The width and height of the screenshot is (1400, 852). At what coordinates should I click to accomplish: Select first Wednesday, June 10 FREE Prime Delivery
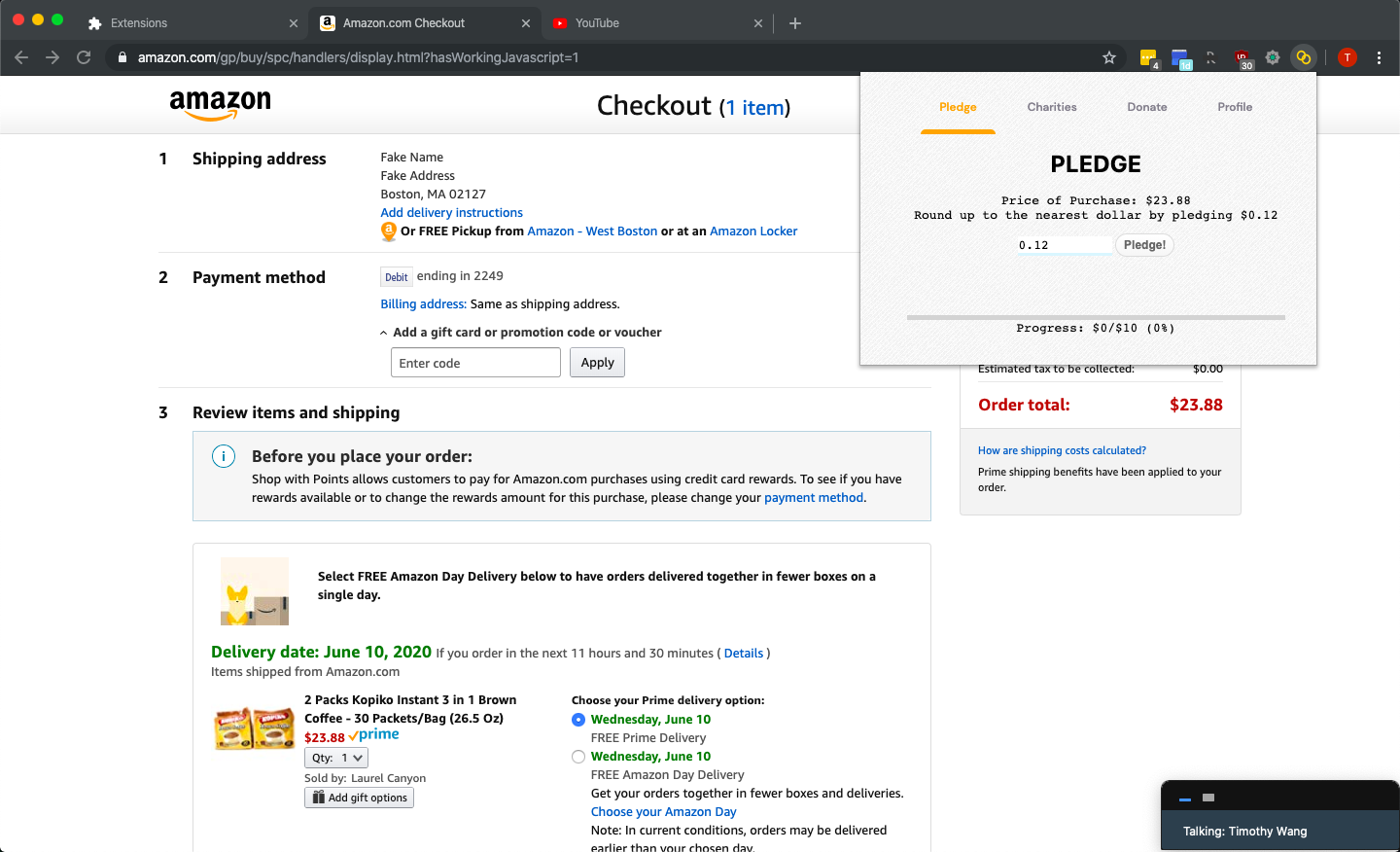coord(578,720)
